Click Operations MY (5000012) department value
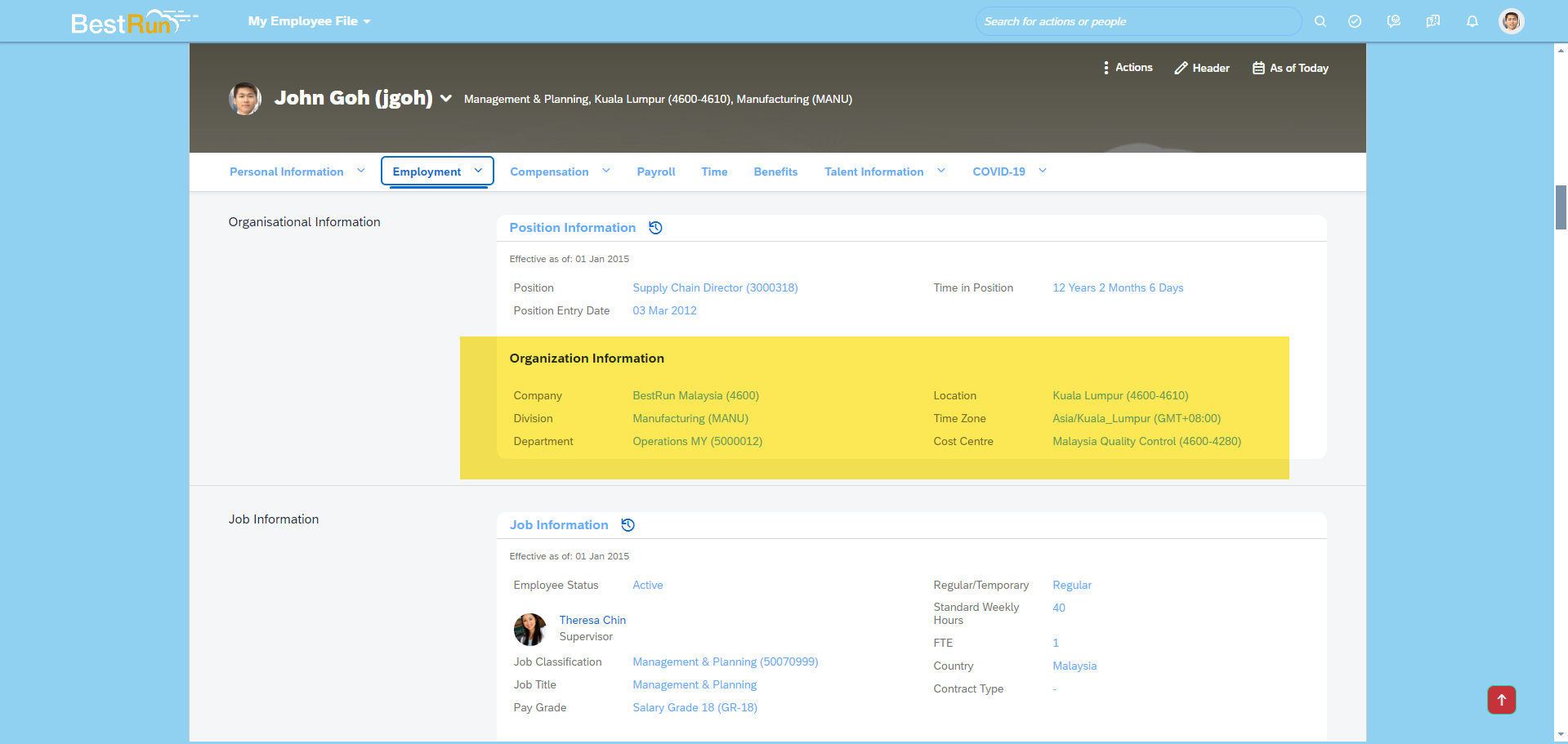1568x744 pixels. tap(697, 441)
